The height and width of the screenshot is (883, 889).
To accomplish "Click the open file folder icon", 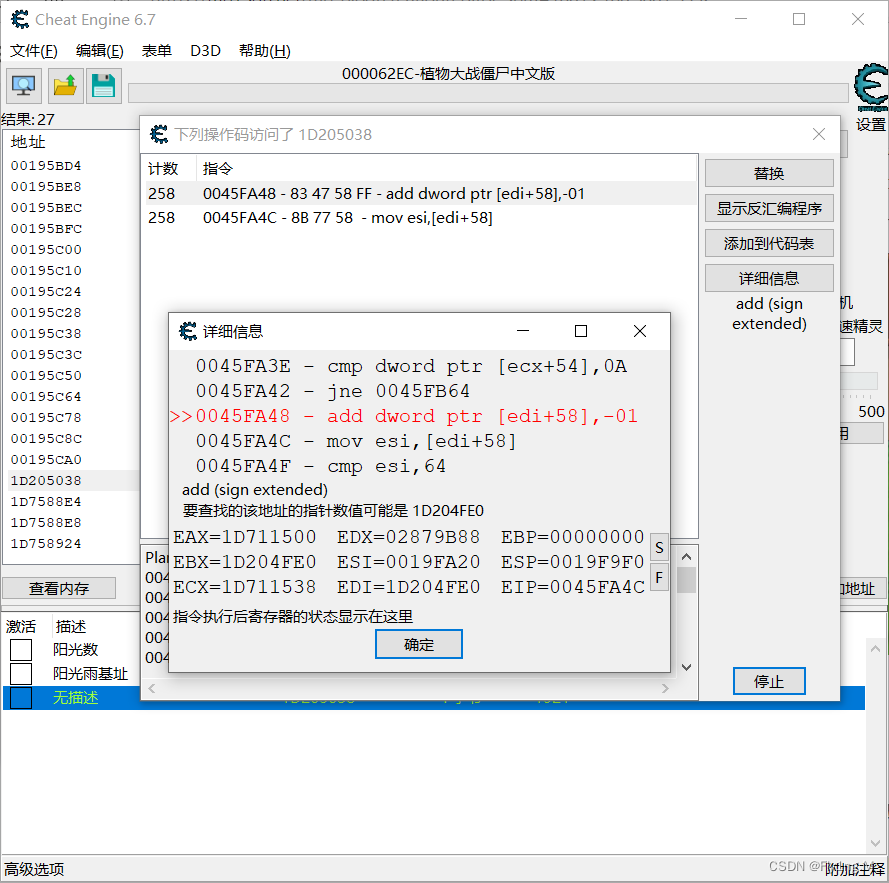I will point(66,86).
